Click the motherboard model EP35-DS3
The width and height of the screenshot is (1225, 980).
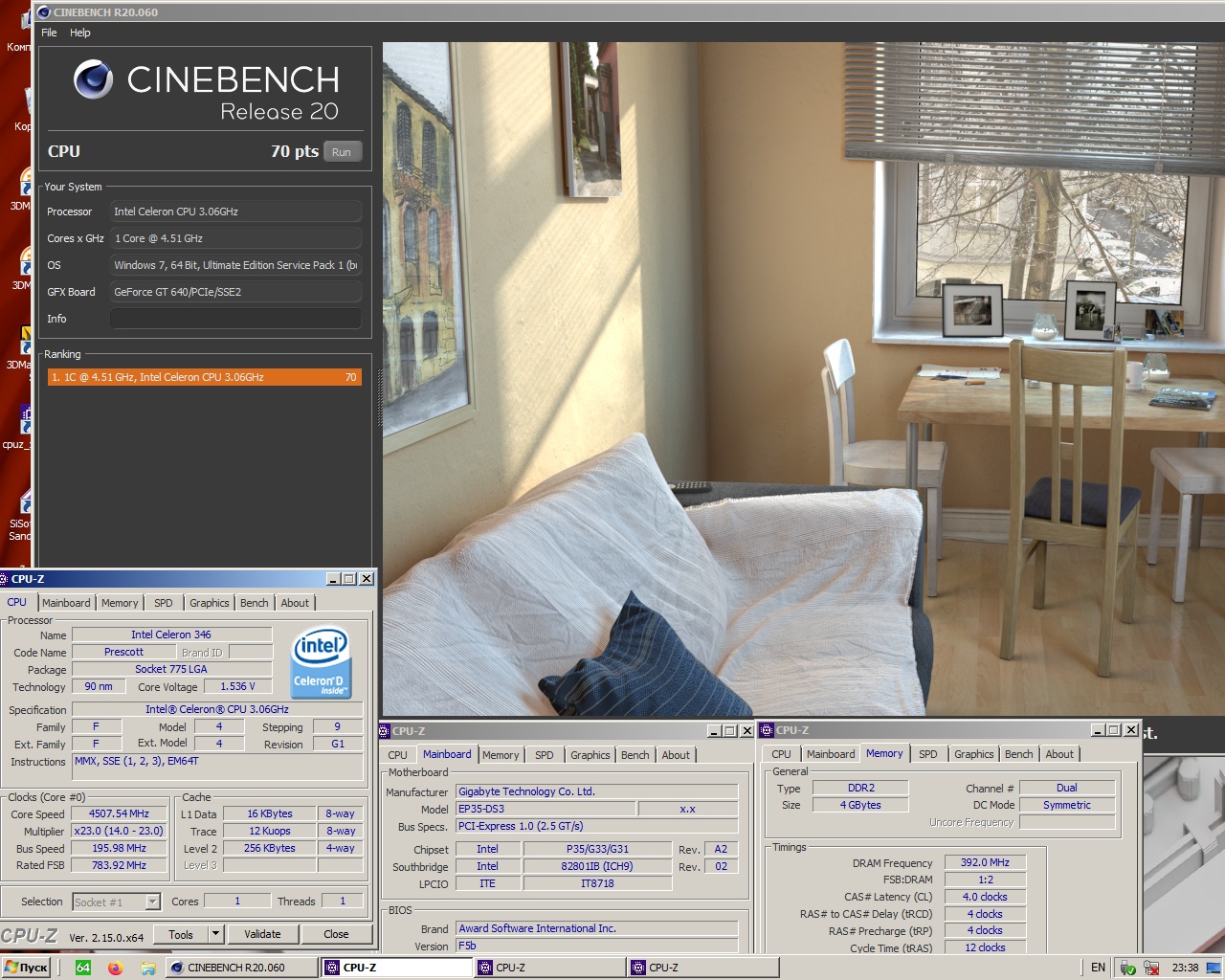tap(546, 809)
